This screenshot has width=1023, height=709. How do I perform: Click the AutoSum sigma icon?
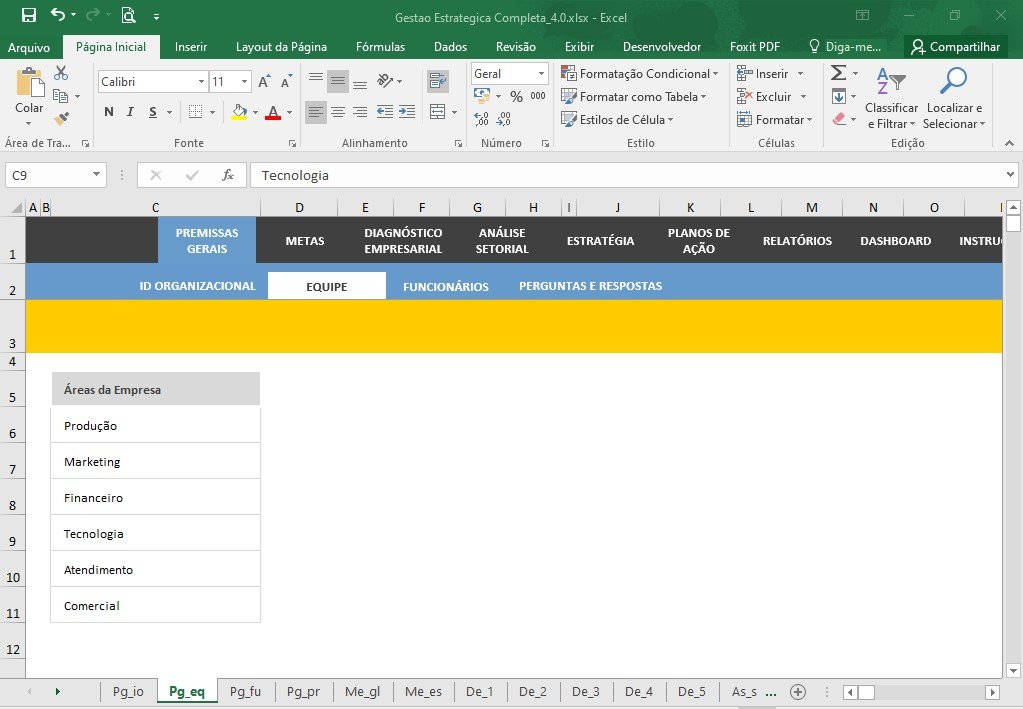point(839,73)
